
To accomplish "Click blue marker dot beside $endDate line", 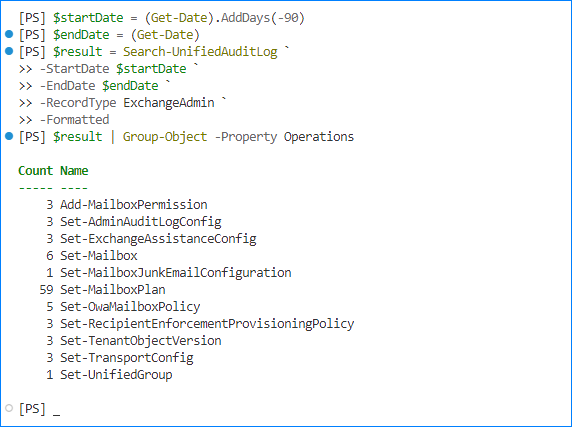I will click(x=9, y=34).
